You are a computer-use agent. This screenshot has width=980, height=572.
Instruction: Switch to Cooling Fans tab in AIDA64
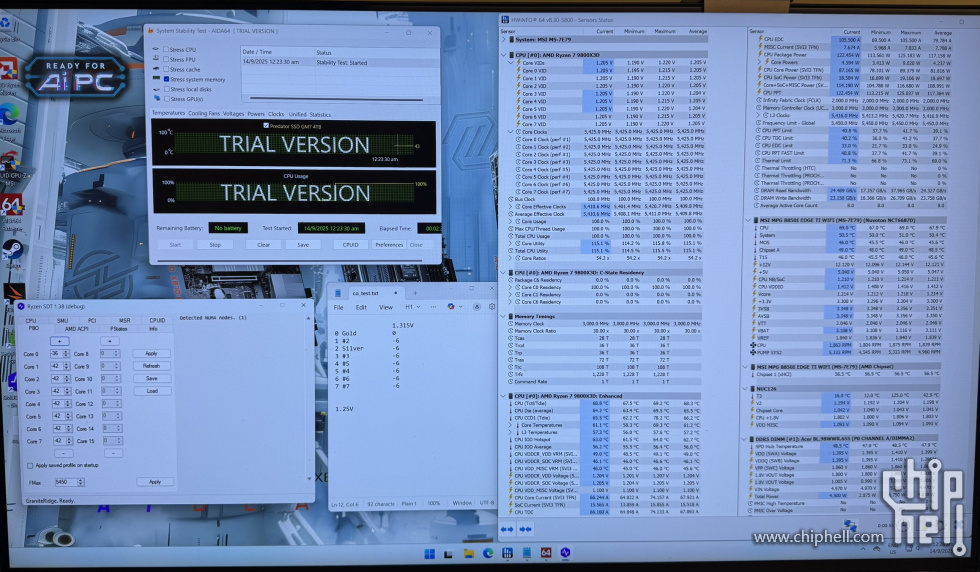pyautogui.click(x=204, y=114)
